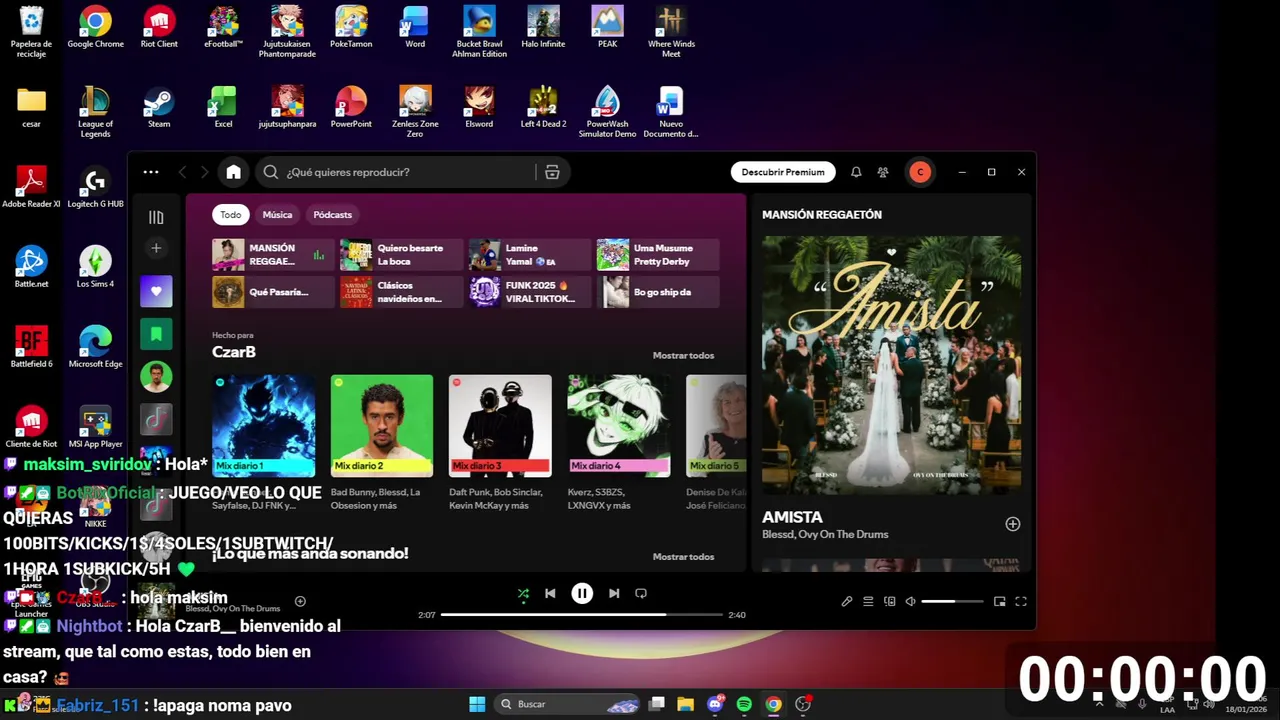The height and width of the screenshot is (720, 1280).
Task: Open Spotify three-dot menu
Action: (151, 172)
